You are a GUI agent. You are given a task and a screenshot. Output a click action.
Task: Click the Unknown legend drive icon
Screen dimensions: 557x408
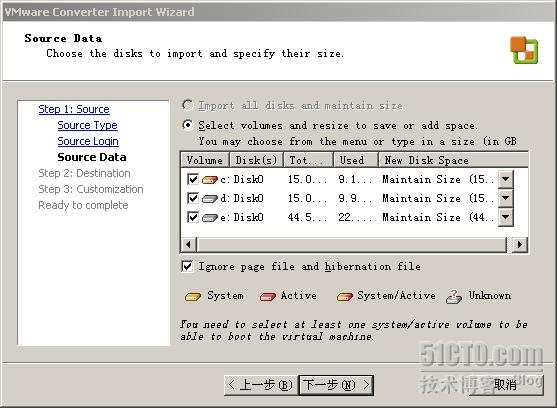pyautogui.click(x=454, y=297)
